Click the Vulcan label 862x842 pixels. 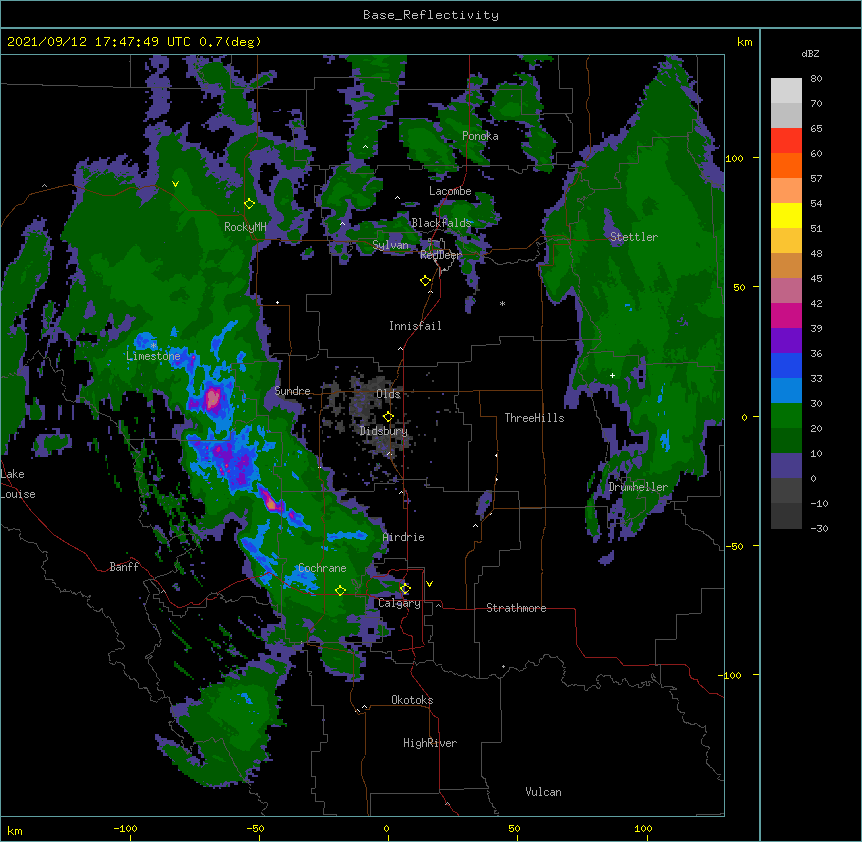543,792
